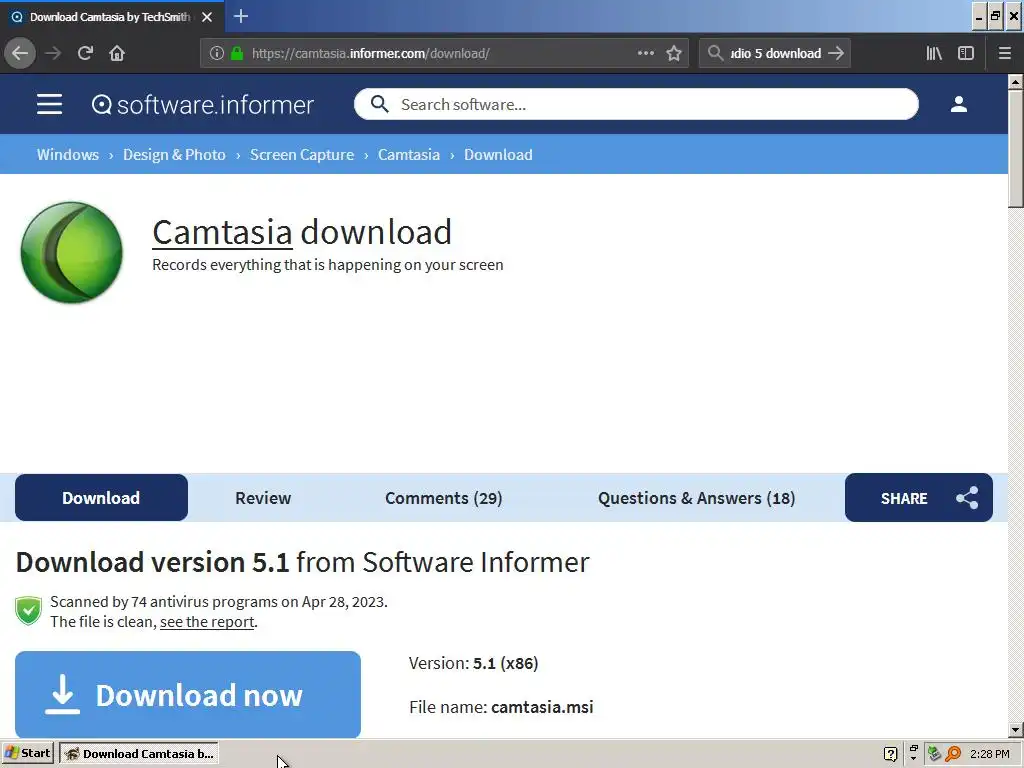This screenshot has width=1024, height=768.
Task: Click the Download Camtasia browser tab
Action: 112,16
